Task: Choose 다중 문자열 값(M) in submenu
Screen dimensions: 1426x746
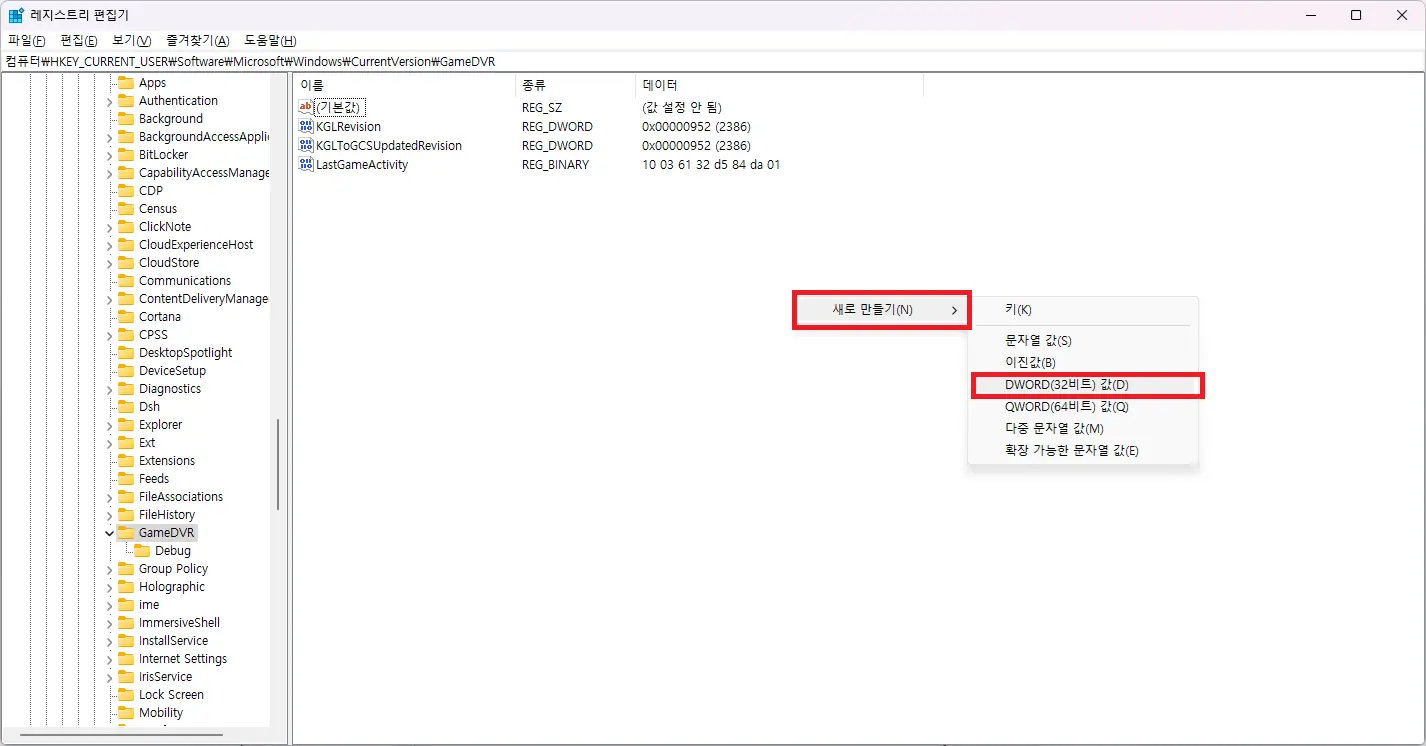Action: click(1083, 429)
